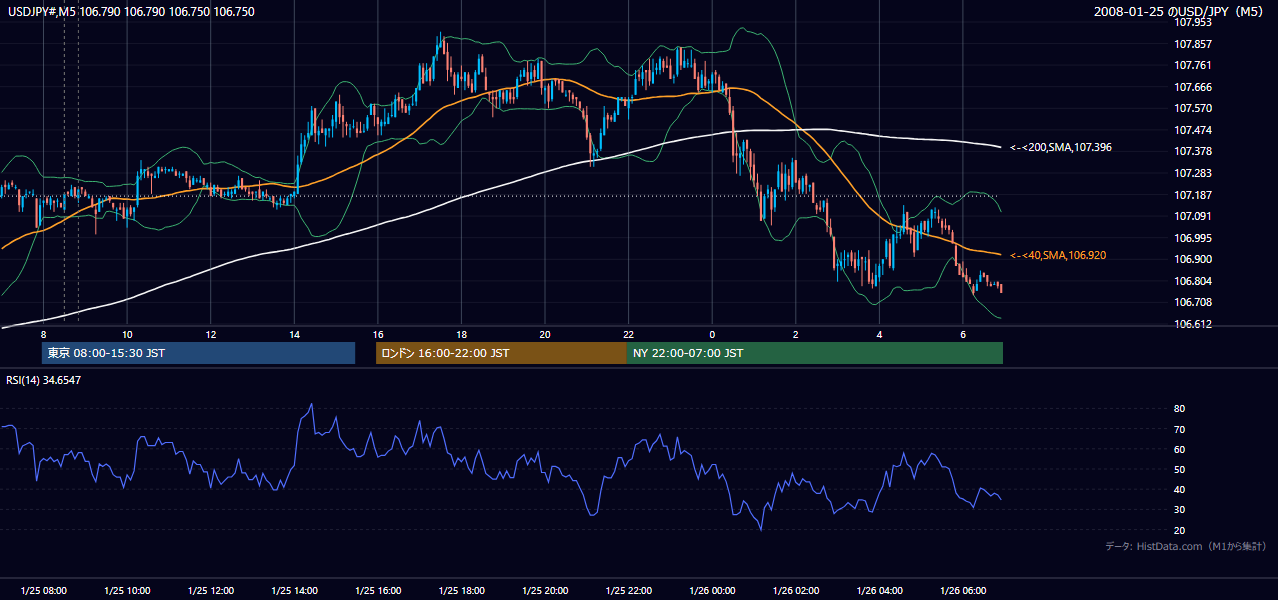Click the HistData.com data source credit
This screenshot has height=600, width=1278.
tap(1185, 546)
